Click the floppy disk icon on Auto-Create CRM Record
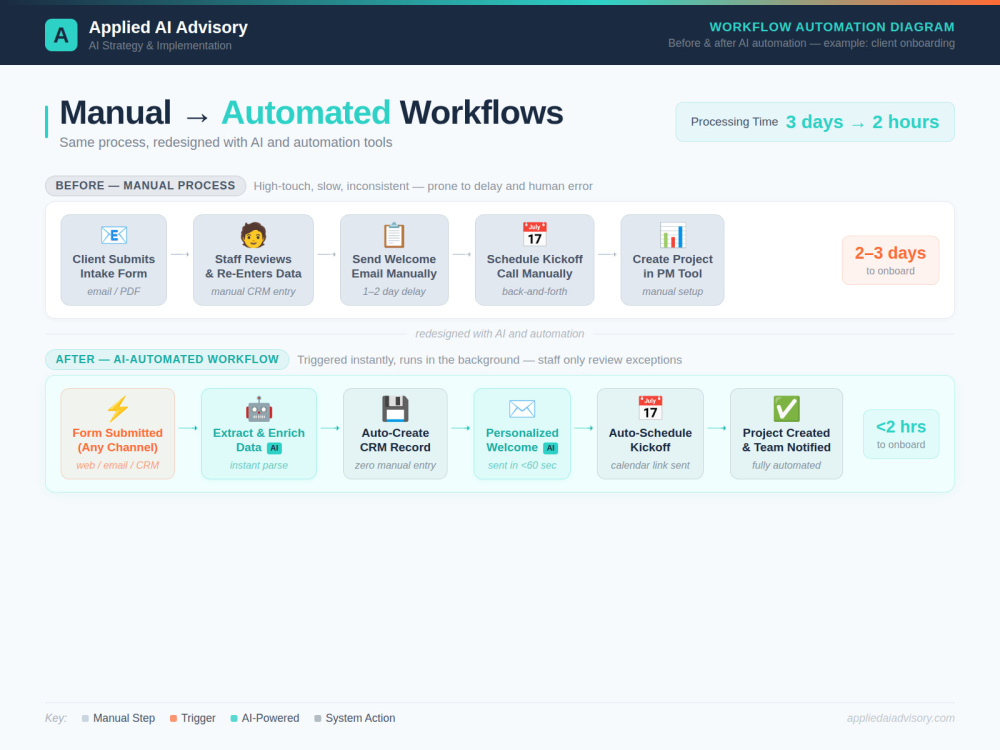The height and width of the screenshot is (750, 1000). pos(395,409)
